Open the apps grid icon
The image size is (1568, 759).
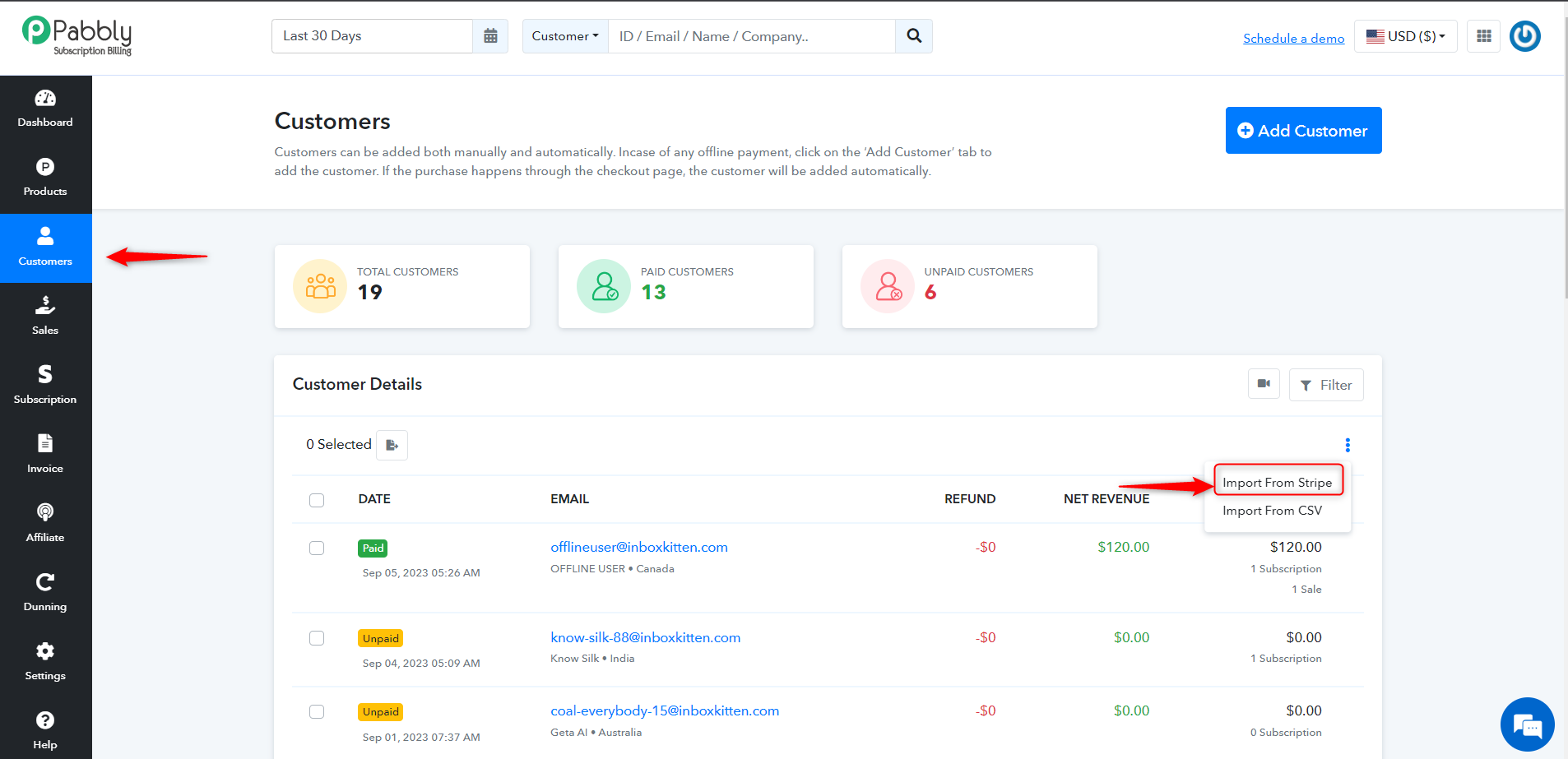pos(1484,36)
